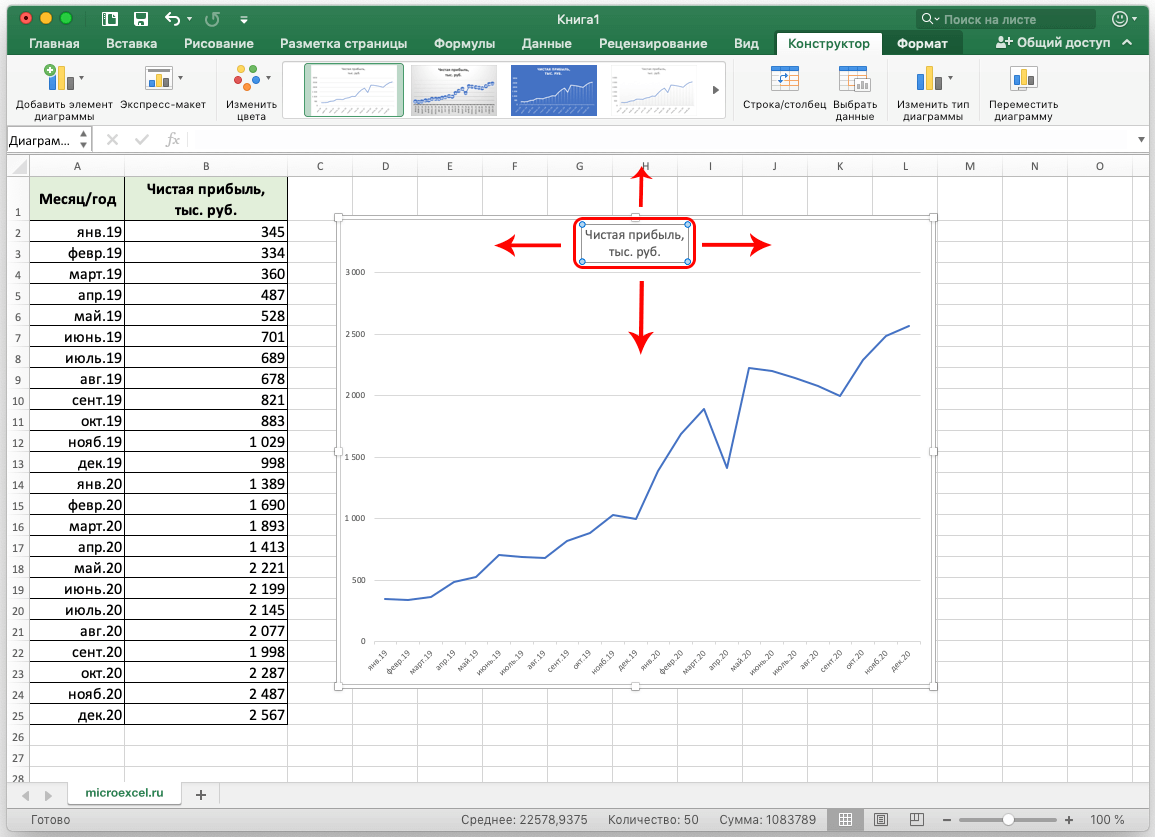The image size is (1155, 837).
Task: Open the Формат tab
Action: click(x=921, y=43)
